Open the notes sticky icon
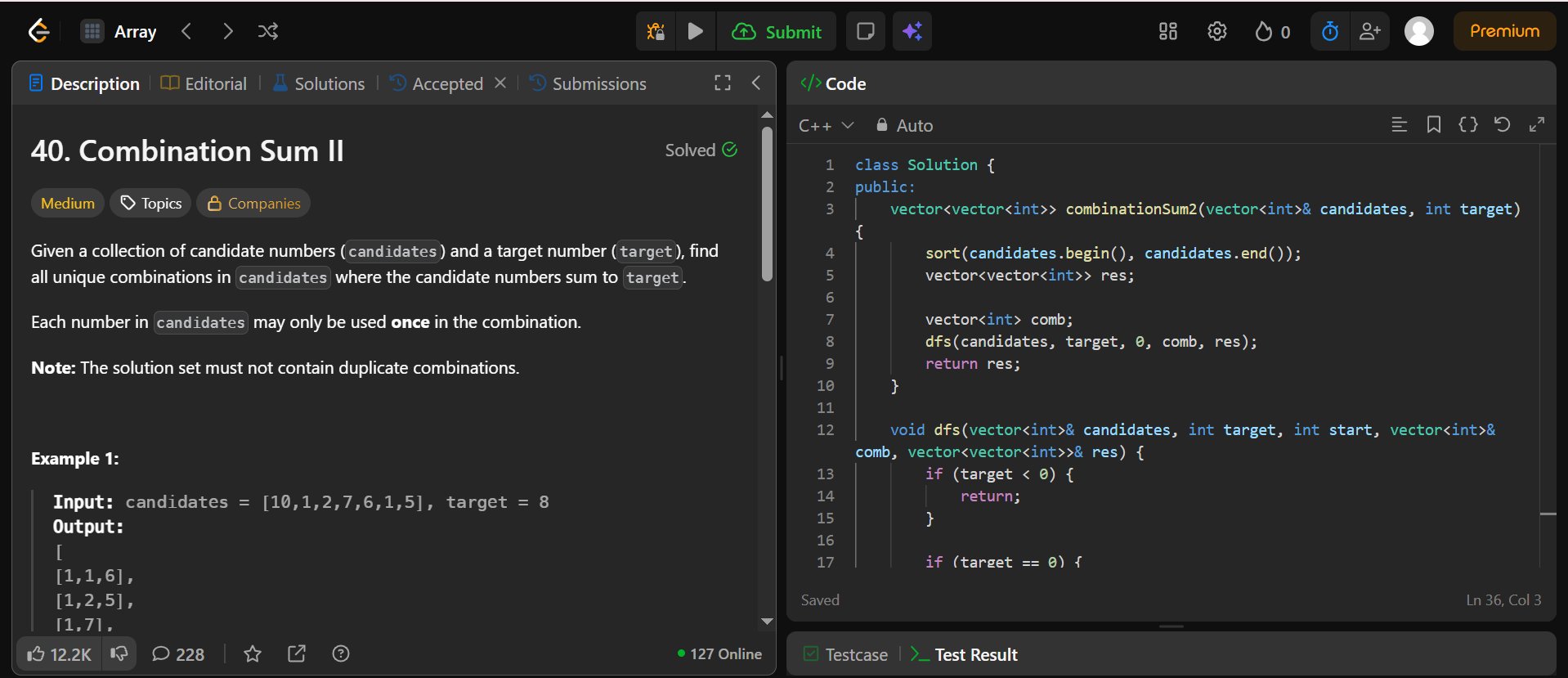Screen dimensions: 1568x678 click(x=865, y=32)
